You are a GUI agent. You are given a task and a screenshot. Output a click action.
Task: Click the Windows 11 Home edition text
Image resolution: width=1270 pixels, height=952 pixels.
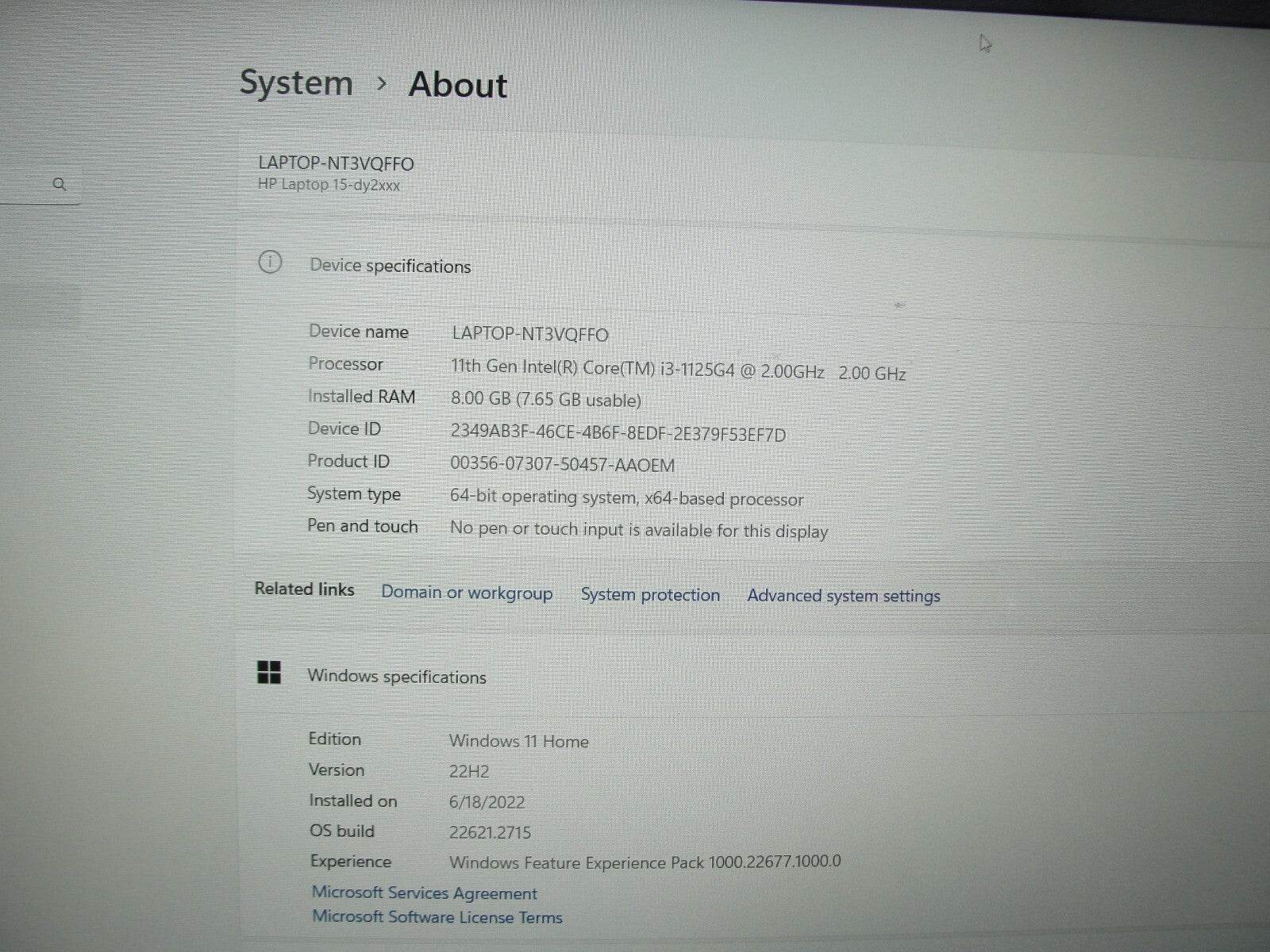(x=519, y=741)
